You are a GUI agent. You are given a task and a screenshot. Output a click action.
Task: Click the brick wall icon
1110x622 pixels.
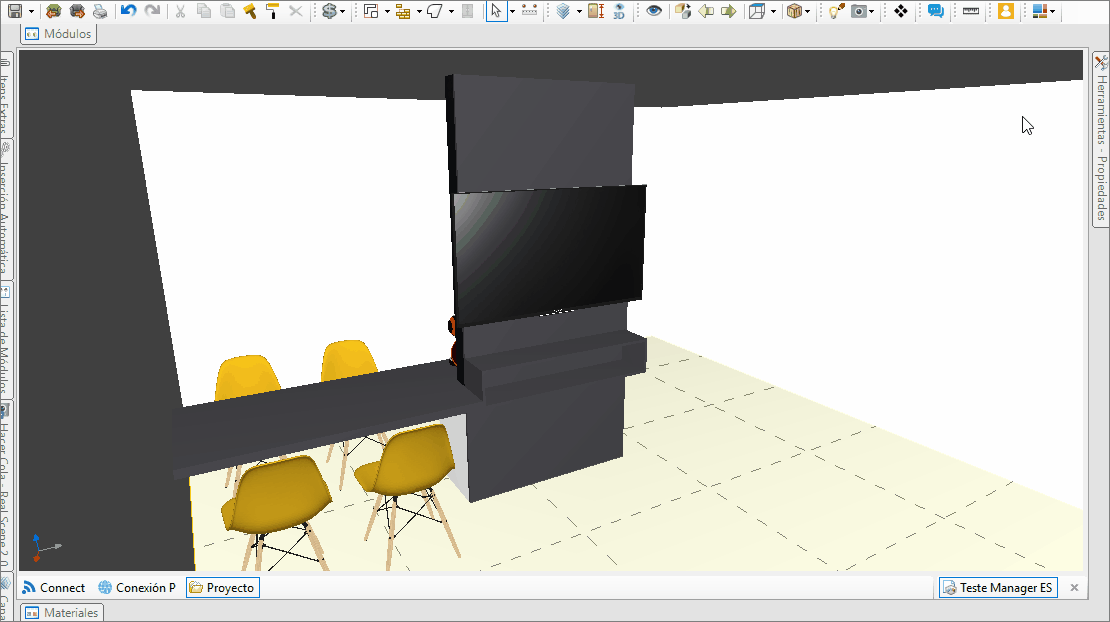pos(404,11)
